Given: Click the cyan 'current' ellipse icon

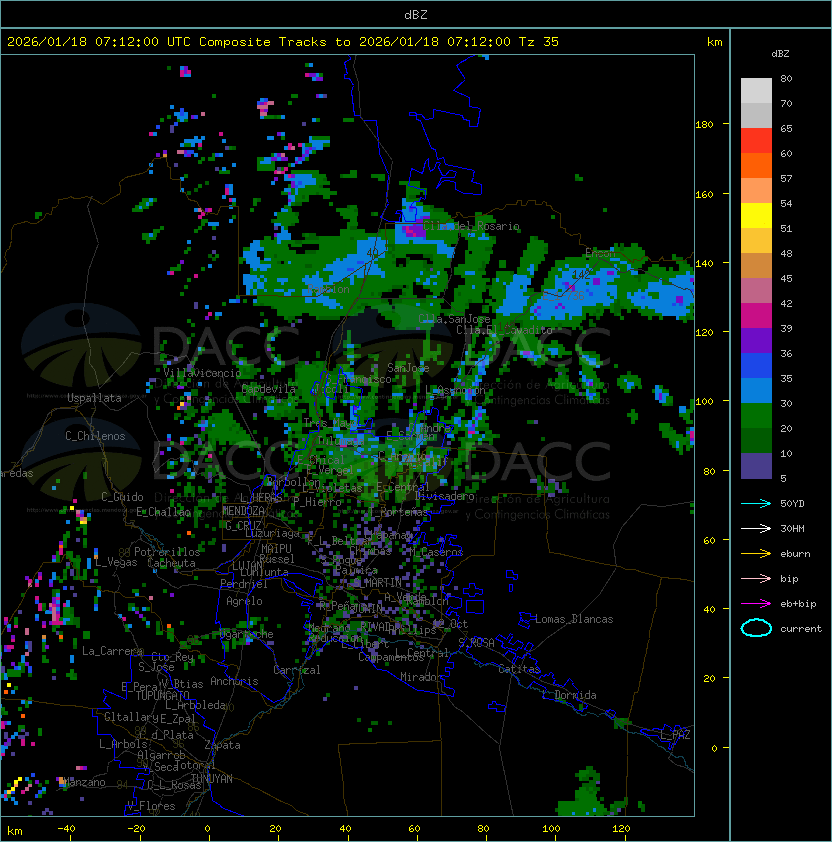Looking at the screenshot, I should coord(756,628).
